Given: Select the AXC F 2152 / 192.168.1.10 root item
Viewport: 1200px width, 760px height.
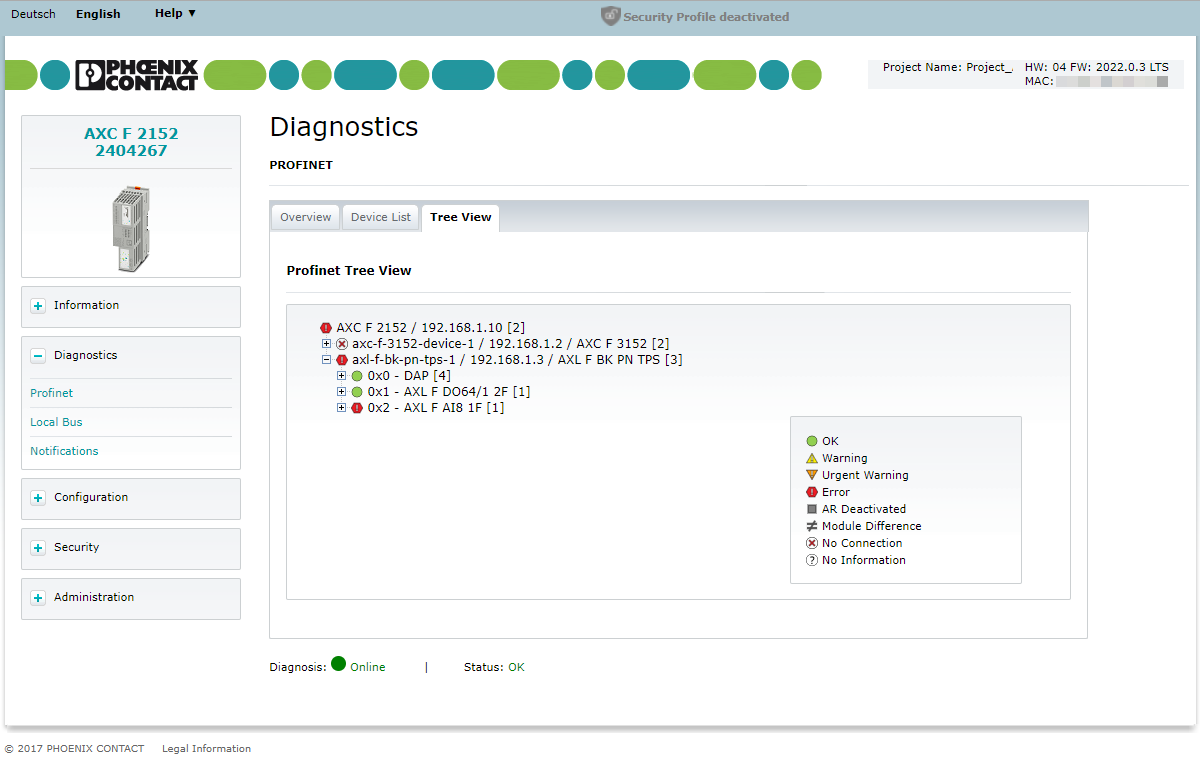Looking at the screenshot, I should coord(431,328).
